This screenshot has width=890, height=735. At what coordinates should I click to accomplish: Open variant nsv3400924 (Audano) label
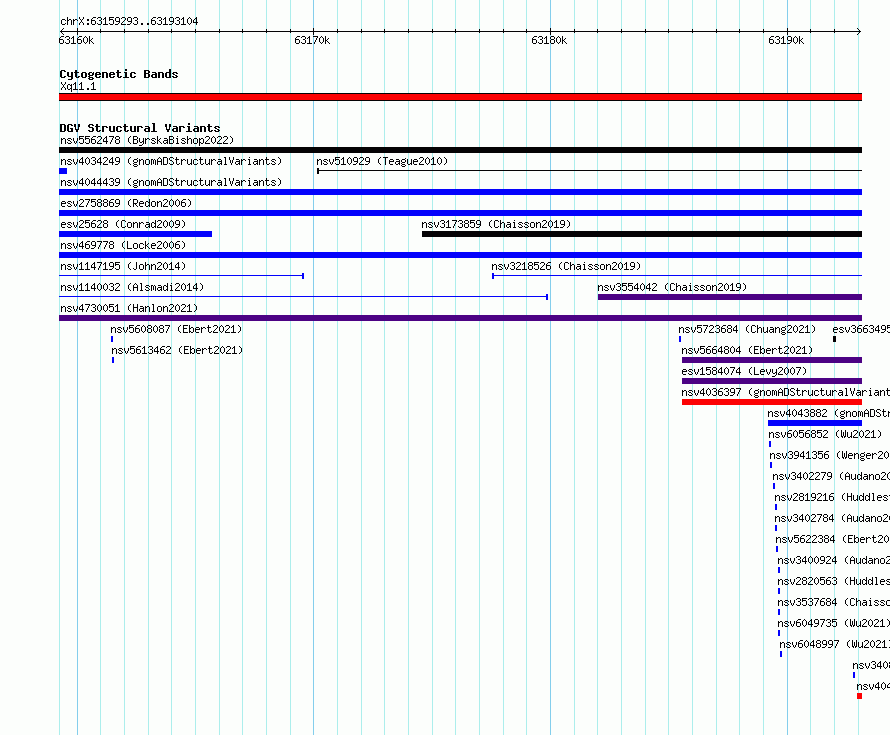833,560
